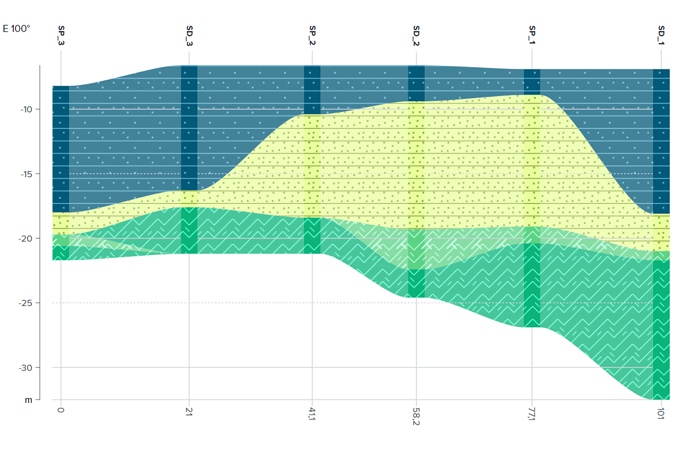Viewport: 680px width, 450px height.
Task: Click yellow segment of SP_1 borehole column
Action: click(x=532, y=160)
